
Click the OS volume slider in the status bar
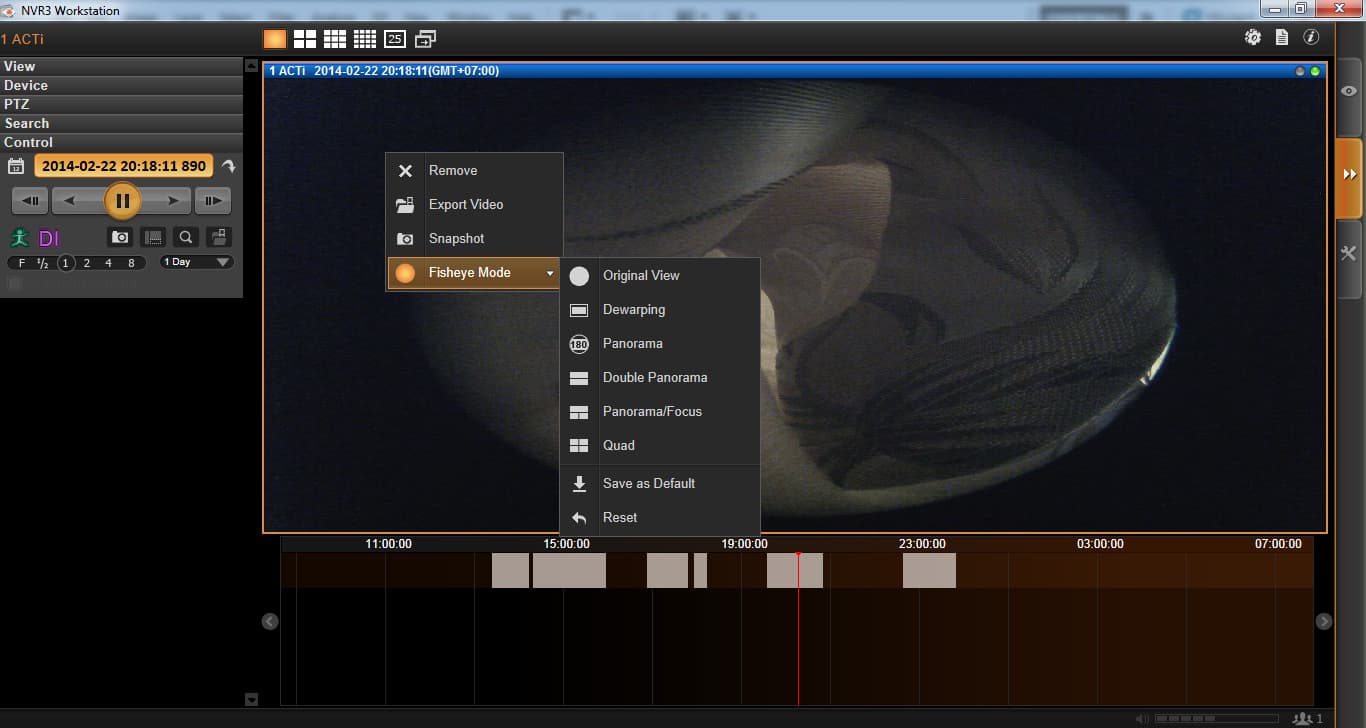[1216, 719]
